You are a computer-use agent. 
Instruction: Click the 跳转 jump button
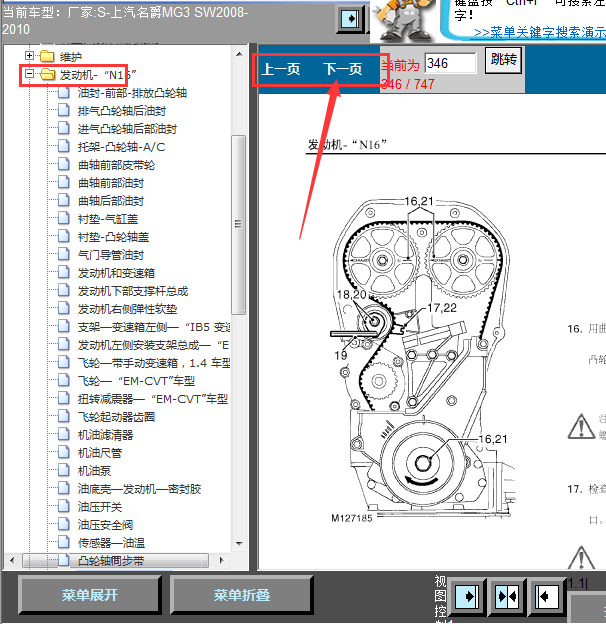[x=503, y=60]
